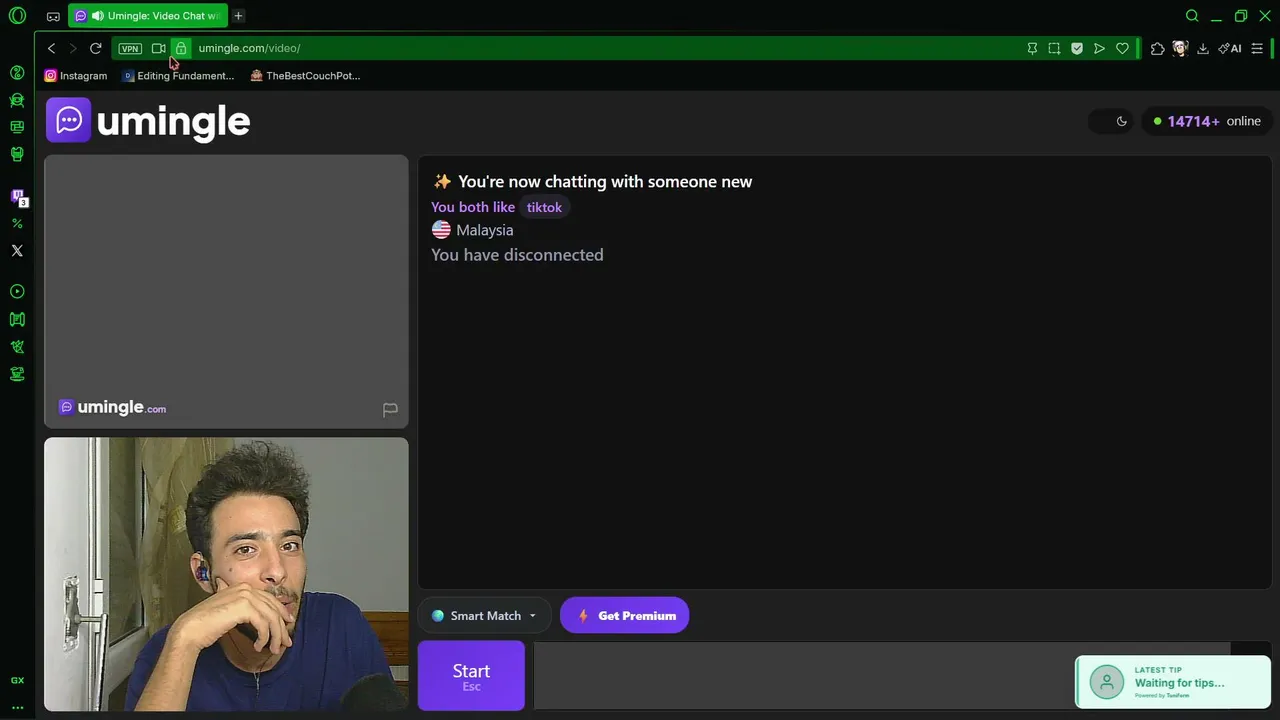Select the Umingle: Video Chat tab
The image size is (1280, 720).
(x=148, y=16)
